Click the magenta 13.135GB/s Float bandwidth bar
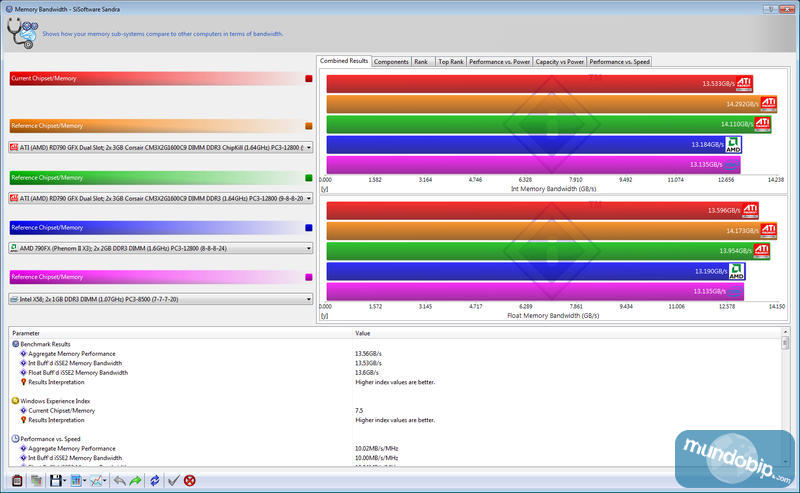 pyautogui.click(x=535, y=291)
